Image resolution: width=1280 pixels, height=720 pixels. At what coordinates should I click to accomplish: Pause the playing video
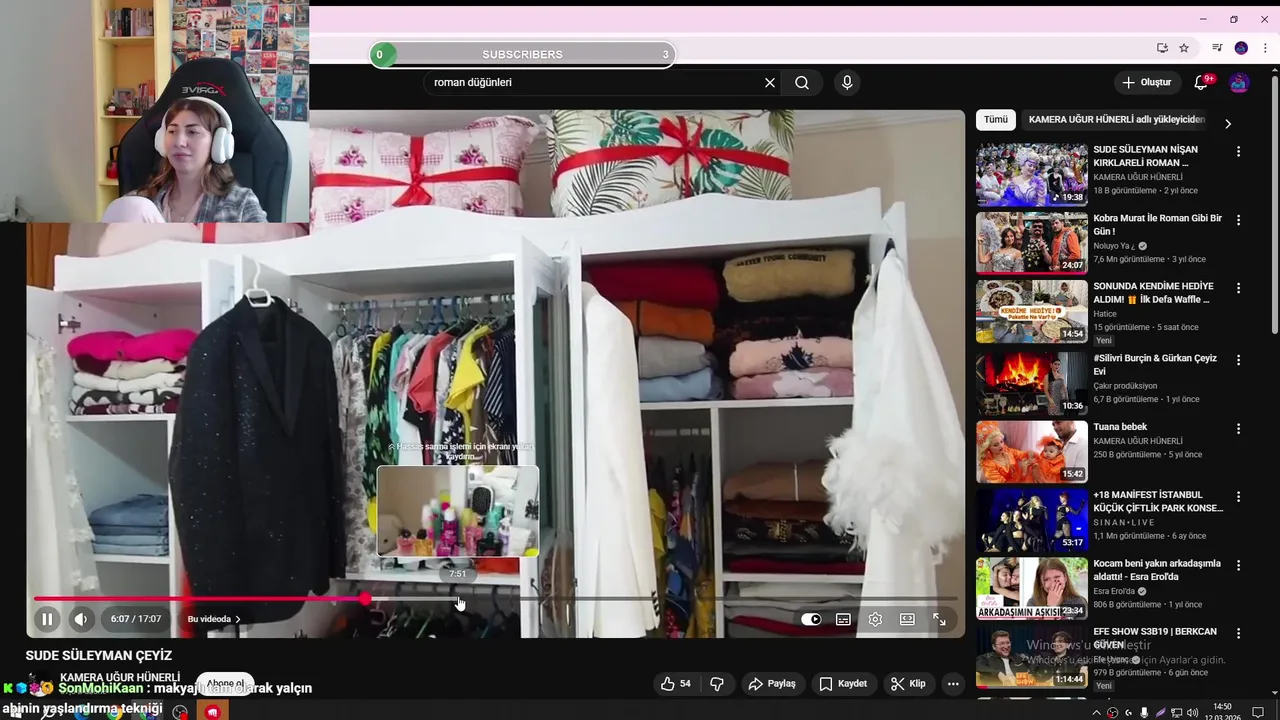tap(47, 619)
